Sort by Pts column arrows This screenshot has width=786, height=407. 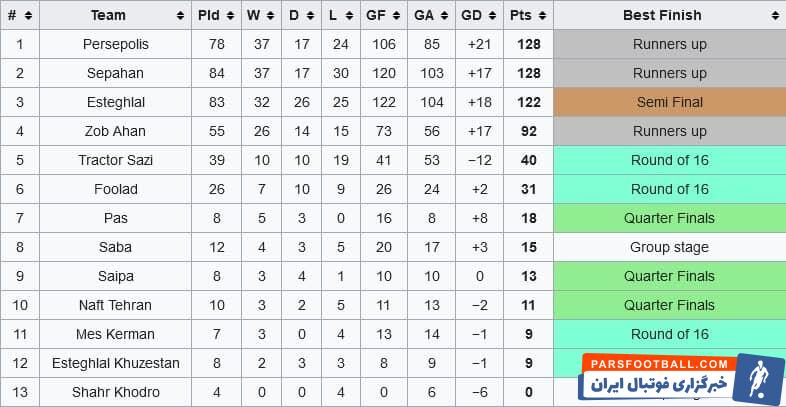[x=542, y=15]
